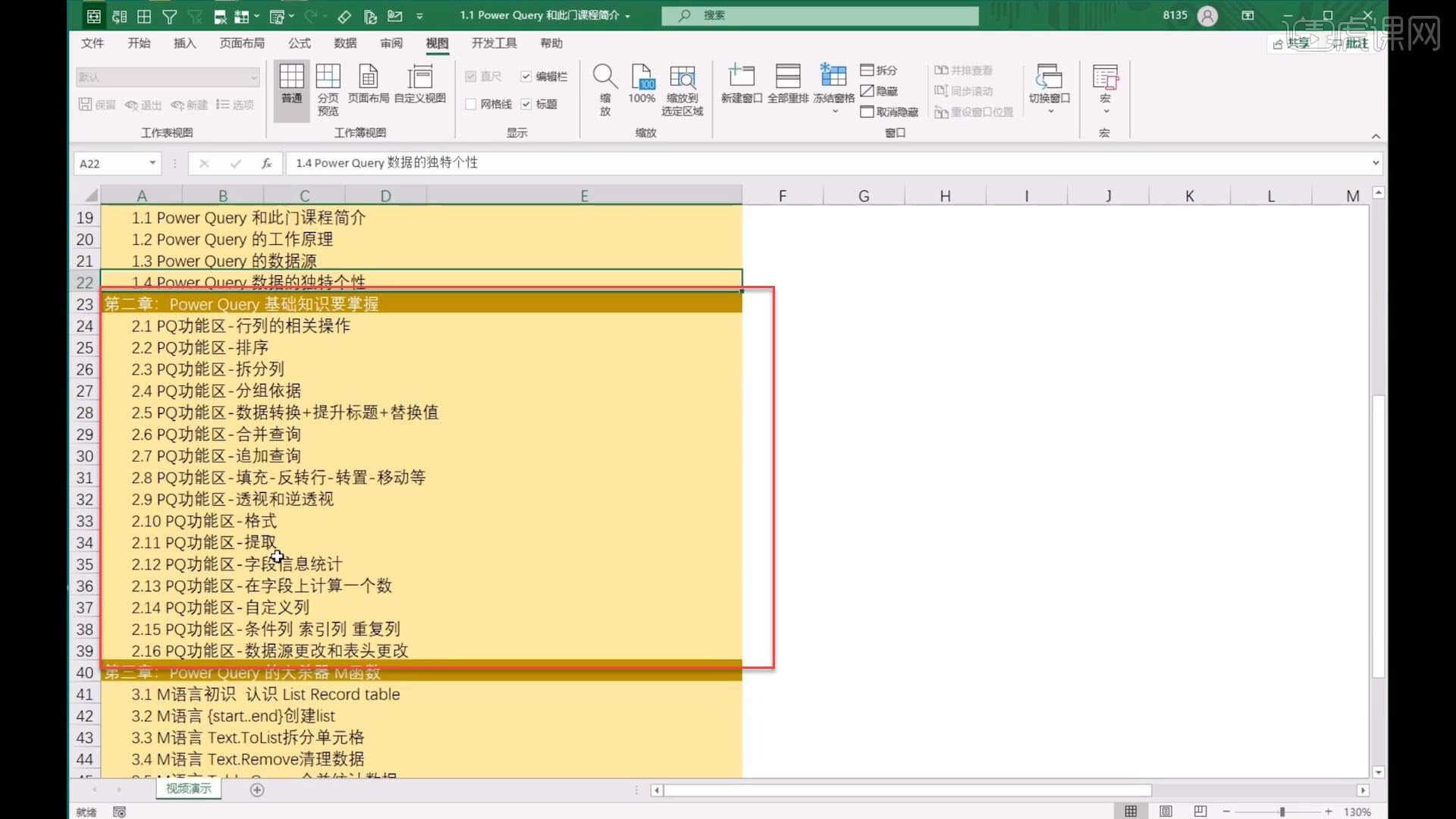Add a new worksheet with the + button
This screenshot has width=1456, height=819.
[257, 790]
